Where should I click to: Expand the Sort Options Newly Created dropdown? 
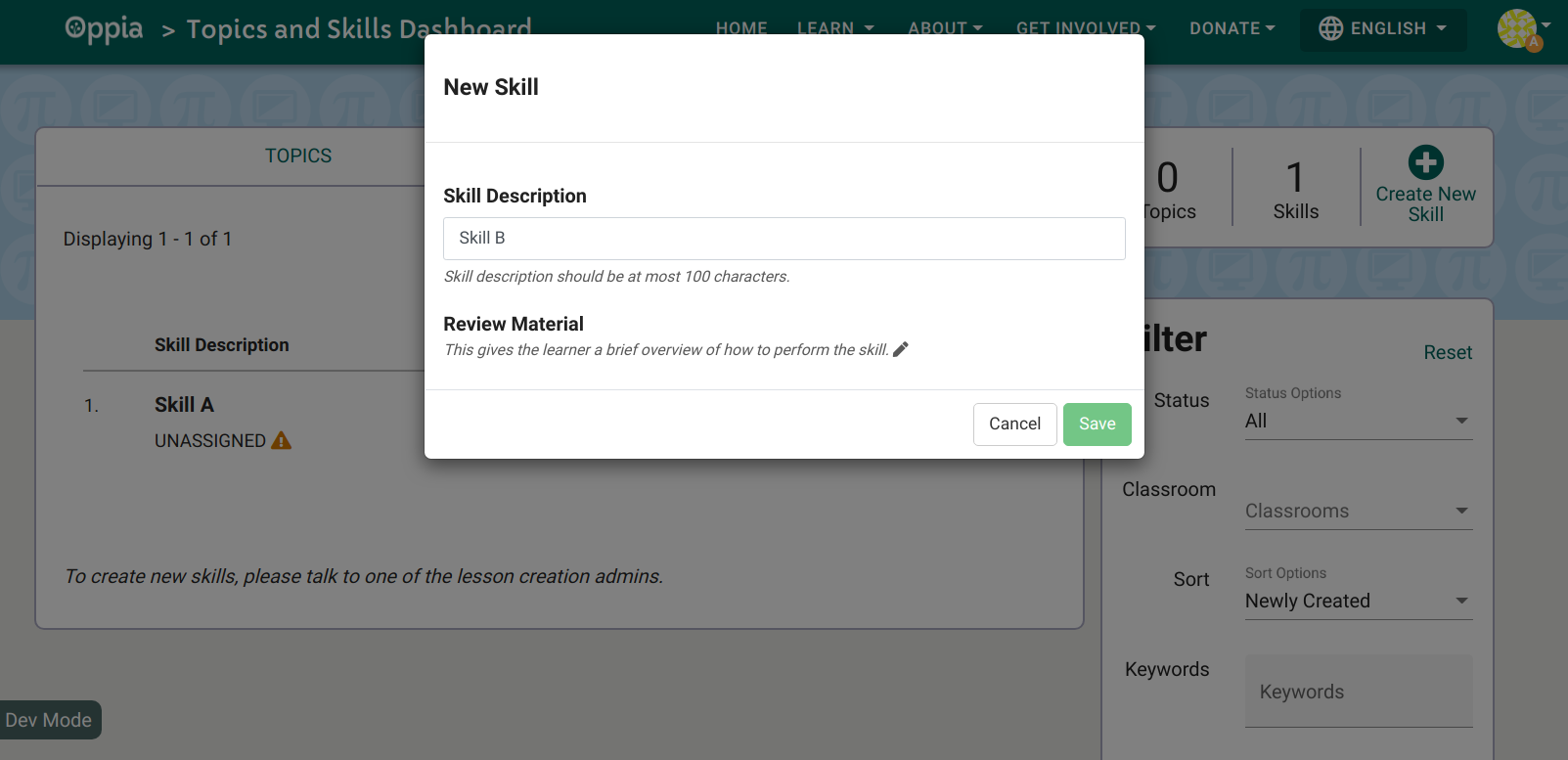1358,601
